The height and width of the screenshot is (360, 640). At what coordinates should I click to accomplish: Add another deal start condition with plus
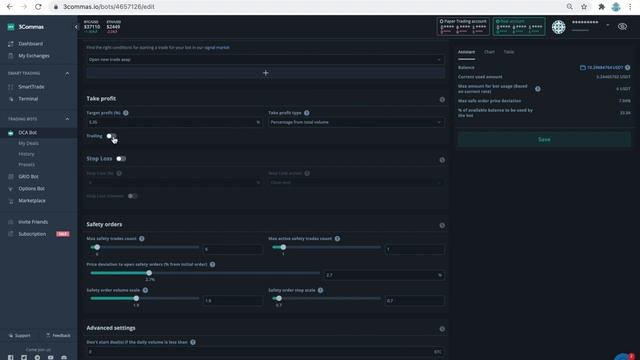tap(265, 73)
